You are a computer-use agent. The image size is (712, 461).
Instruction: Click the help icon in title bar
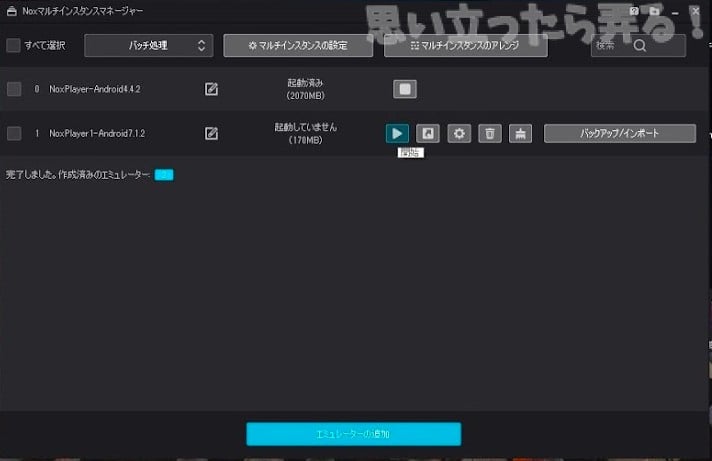pyautogui.click(x=634, y=11)
